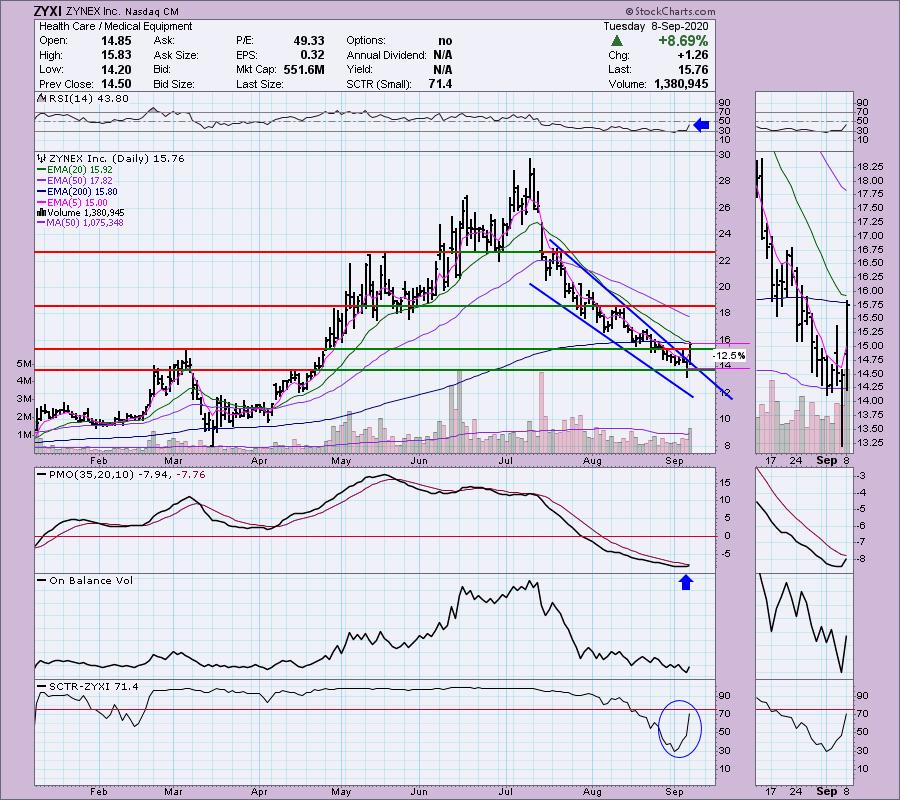Click the 'On Balance Vol' indicator label
This screenshot has height=800, width=900.
91,580
